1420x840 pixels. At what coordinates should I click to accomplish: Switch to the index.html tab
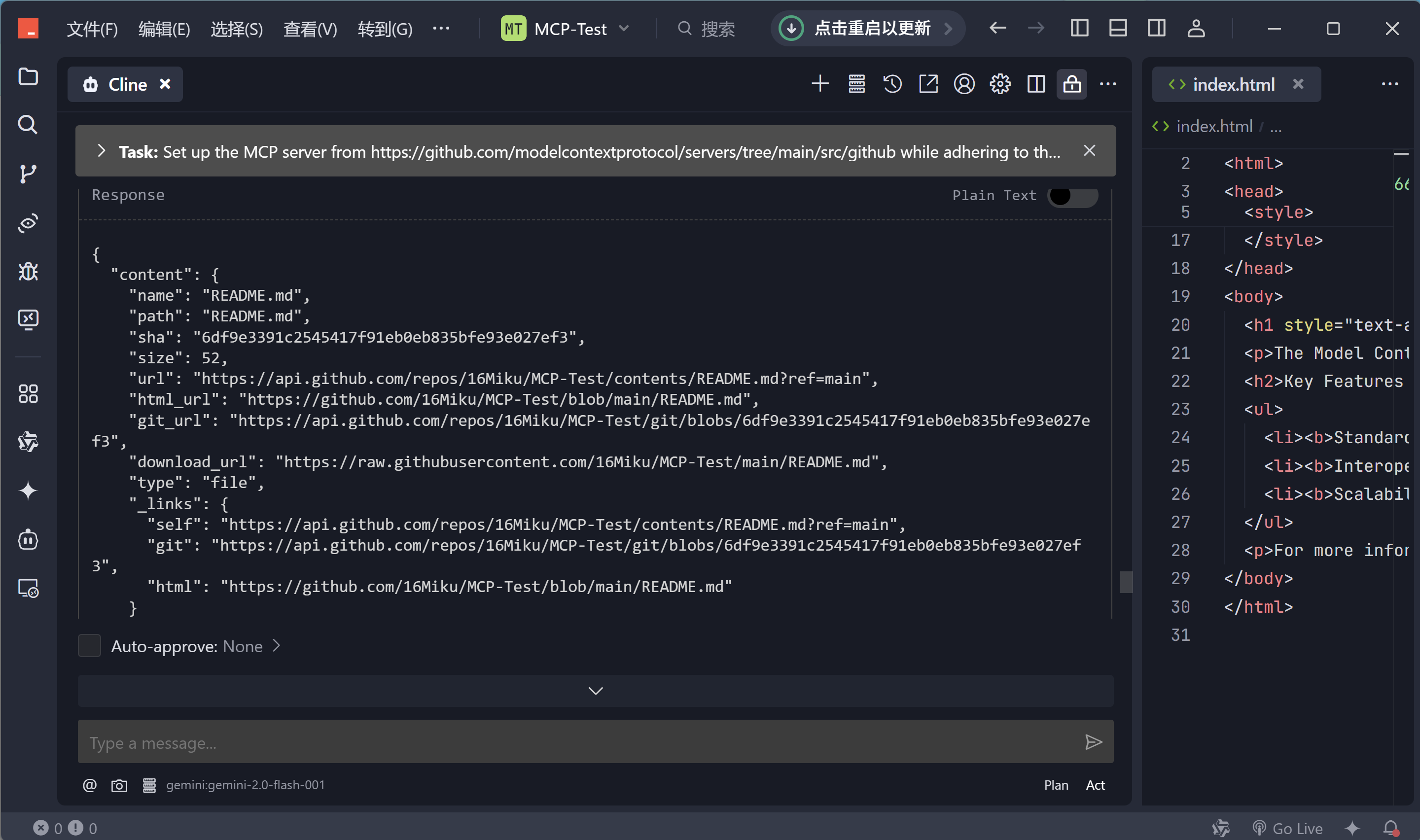(x=1233, y=84)
